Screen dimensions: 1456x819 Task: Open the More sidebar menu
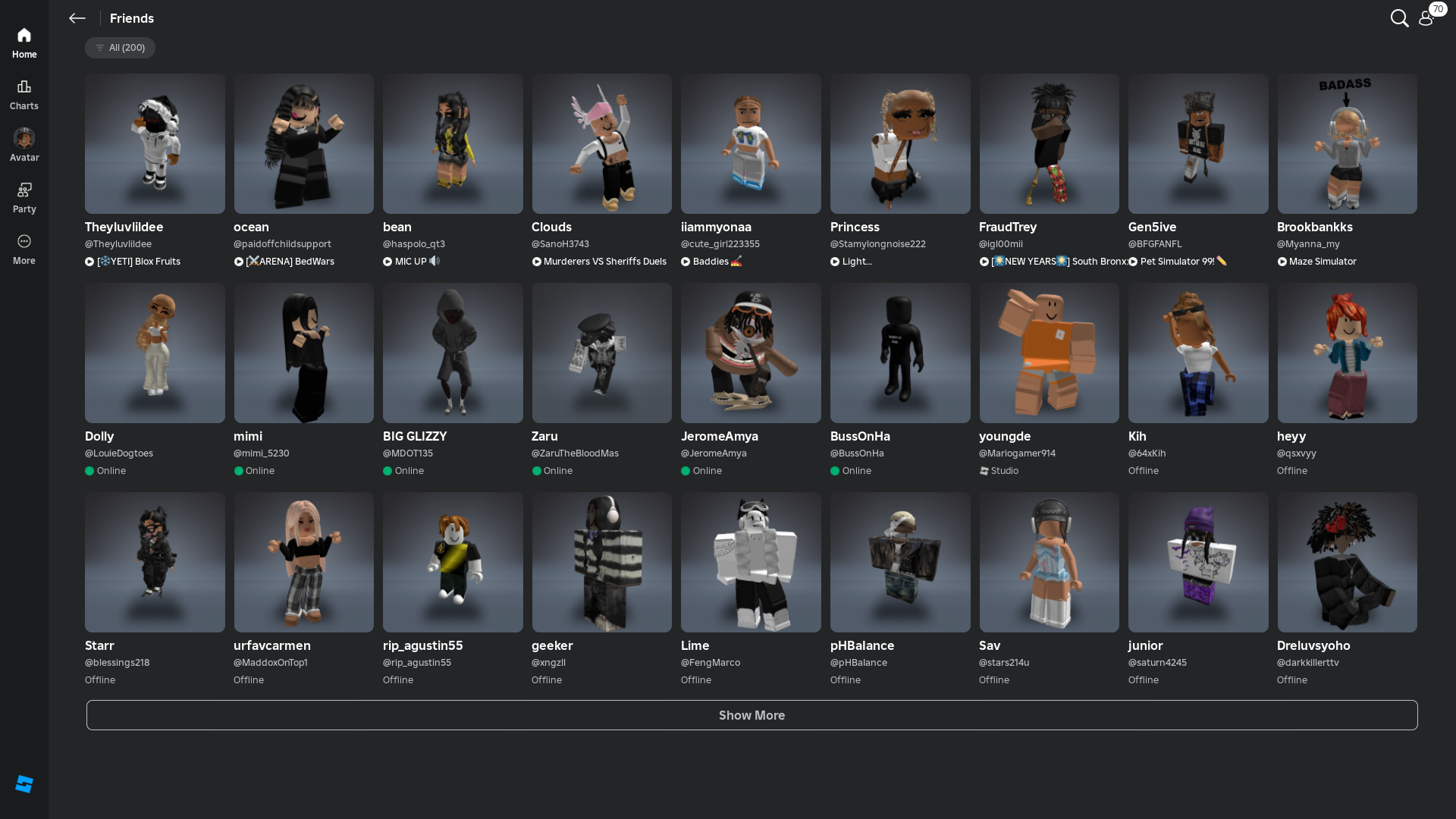[x=24, y=249]
